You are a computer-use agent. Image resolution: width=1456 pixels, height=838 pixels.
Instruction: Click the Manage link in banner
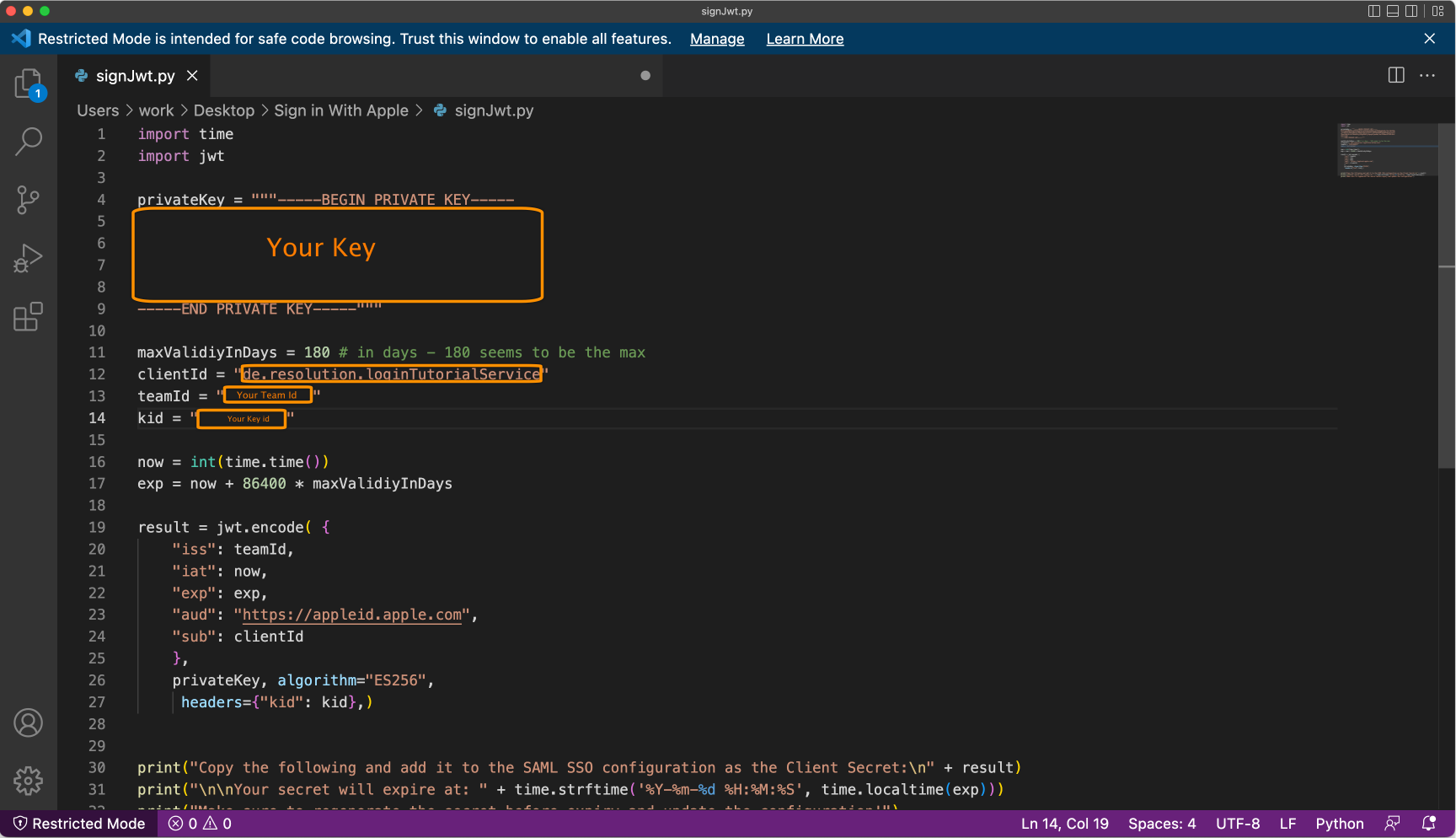coord(717,39)
